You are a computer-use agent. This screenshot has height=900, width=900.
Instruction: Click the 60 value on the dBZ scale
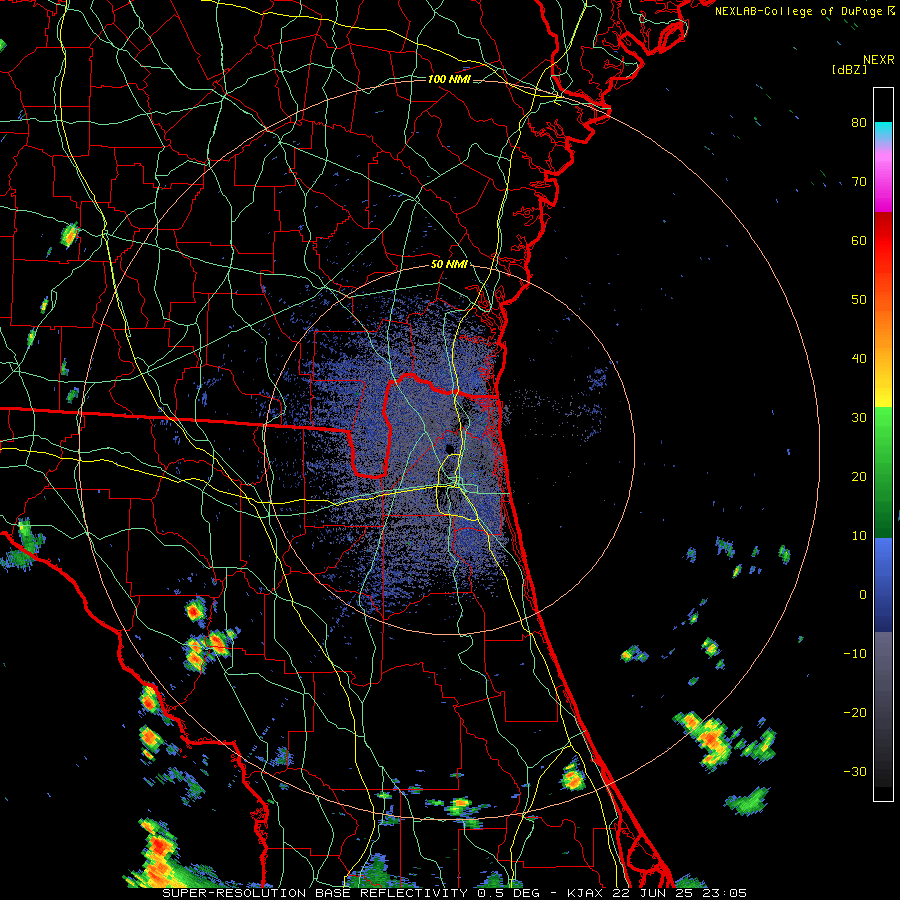pos(859,240)
